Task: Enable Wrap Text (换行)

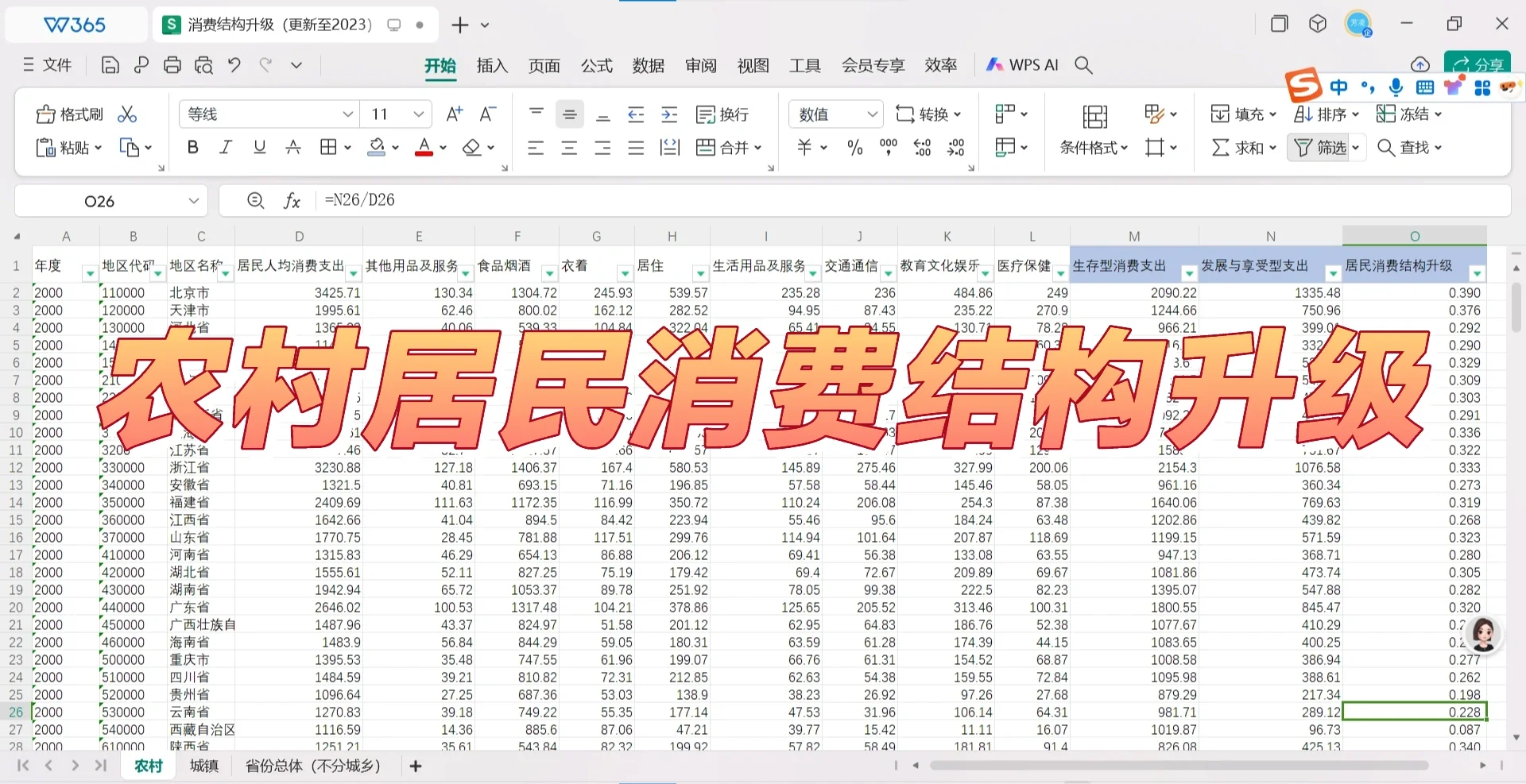Action: 722,114
